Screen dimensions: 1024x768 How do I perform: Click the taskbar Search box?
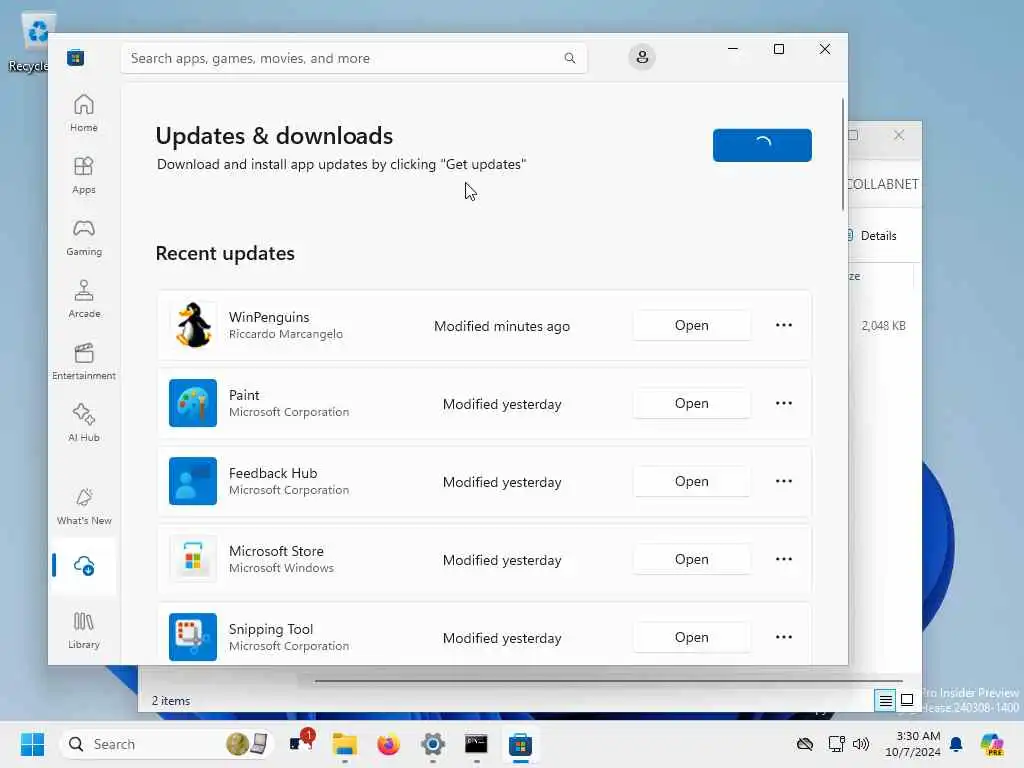(167, 744)
